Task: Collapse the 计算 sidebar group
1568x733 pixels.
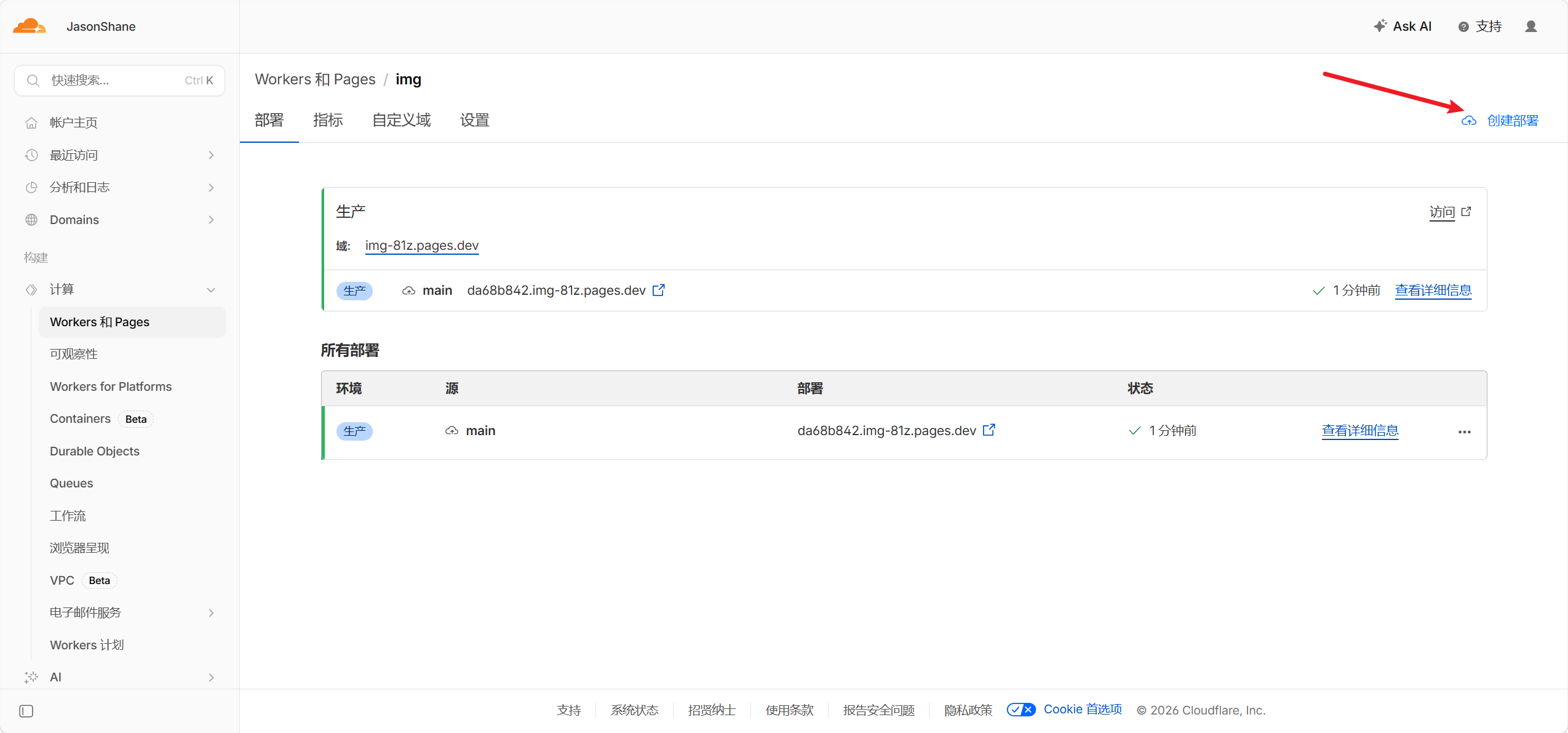Action: click(211, 290)
